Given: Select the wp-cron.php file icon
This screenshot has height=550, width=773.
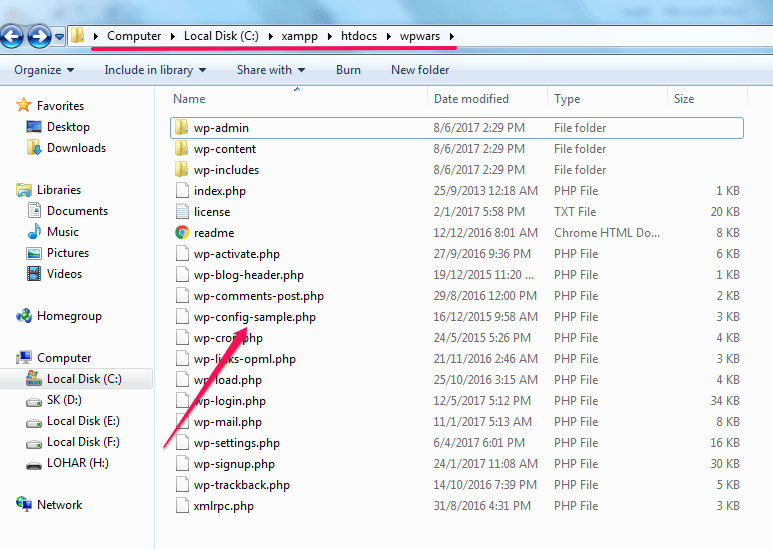Looking at the screenshot, I should (182, 338).
